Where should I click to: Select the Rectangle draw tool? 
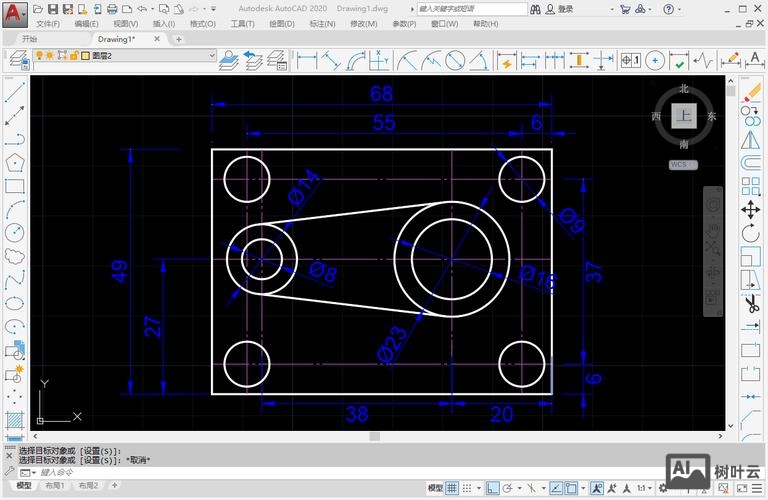coord(15,185)
